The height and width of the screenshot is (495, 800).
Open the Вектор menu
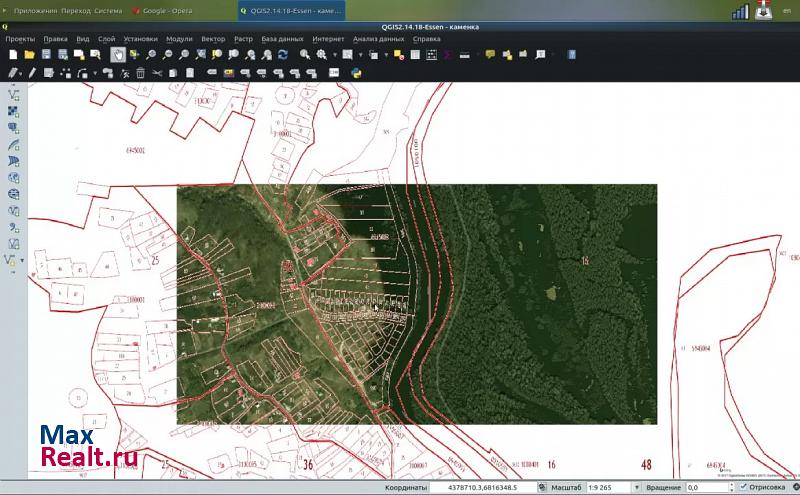212,38
